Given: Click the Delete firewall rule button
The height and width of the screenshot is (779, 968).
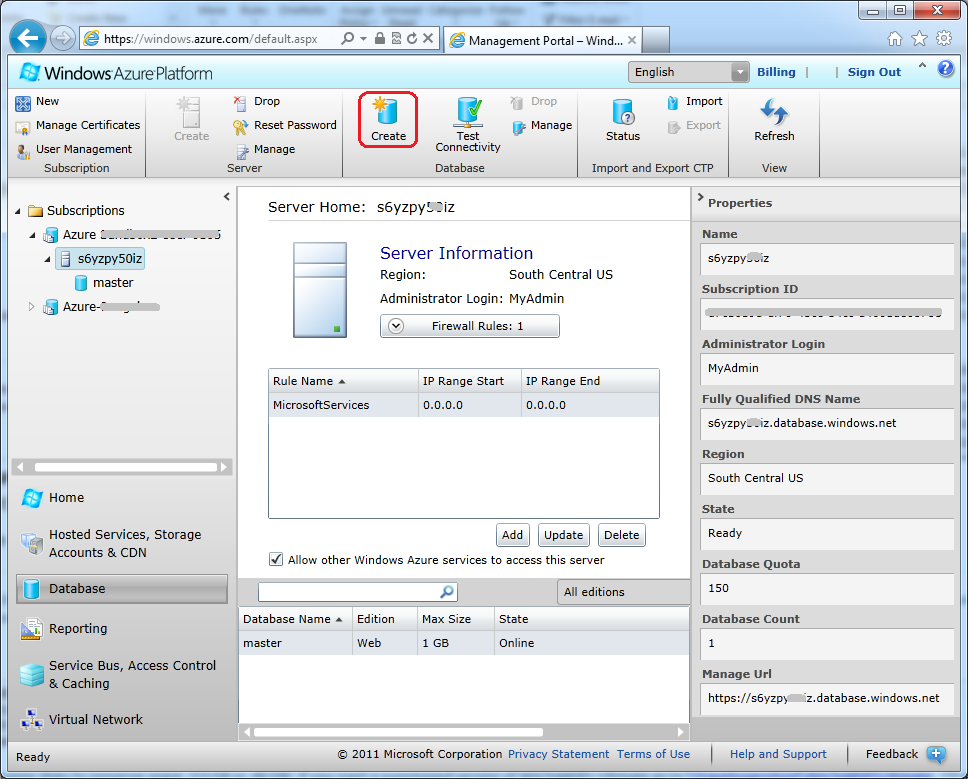Looking at the screenshot, I should (622, 535).
